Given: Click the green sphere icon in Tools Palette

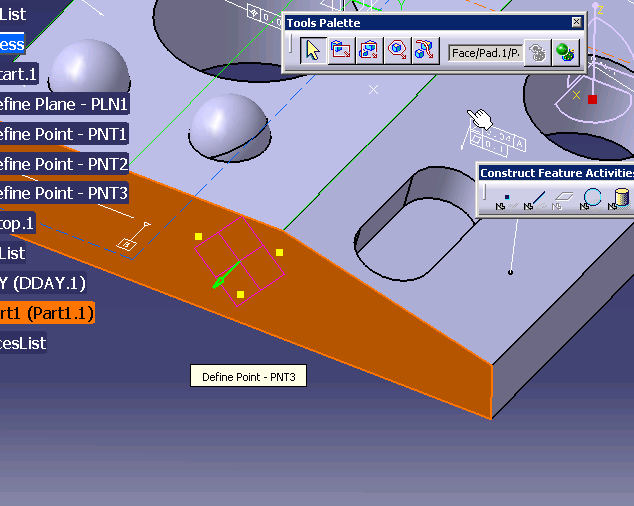Looking at the screenshot, I should (x=565, y=52).
